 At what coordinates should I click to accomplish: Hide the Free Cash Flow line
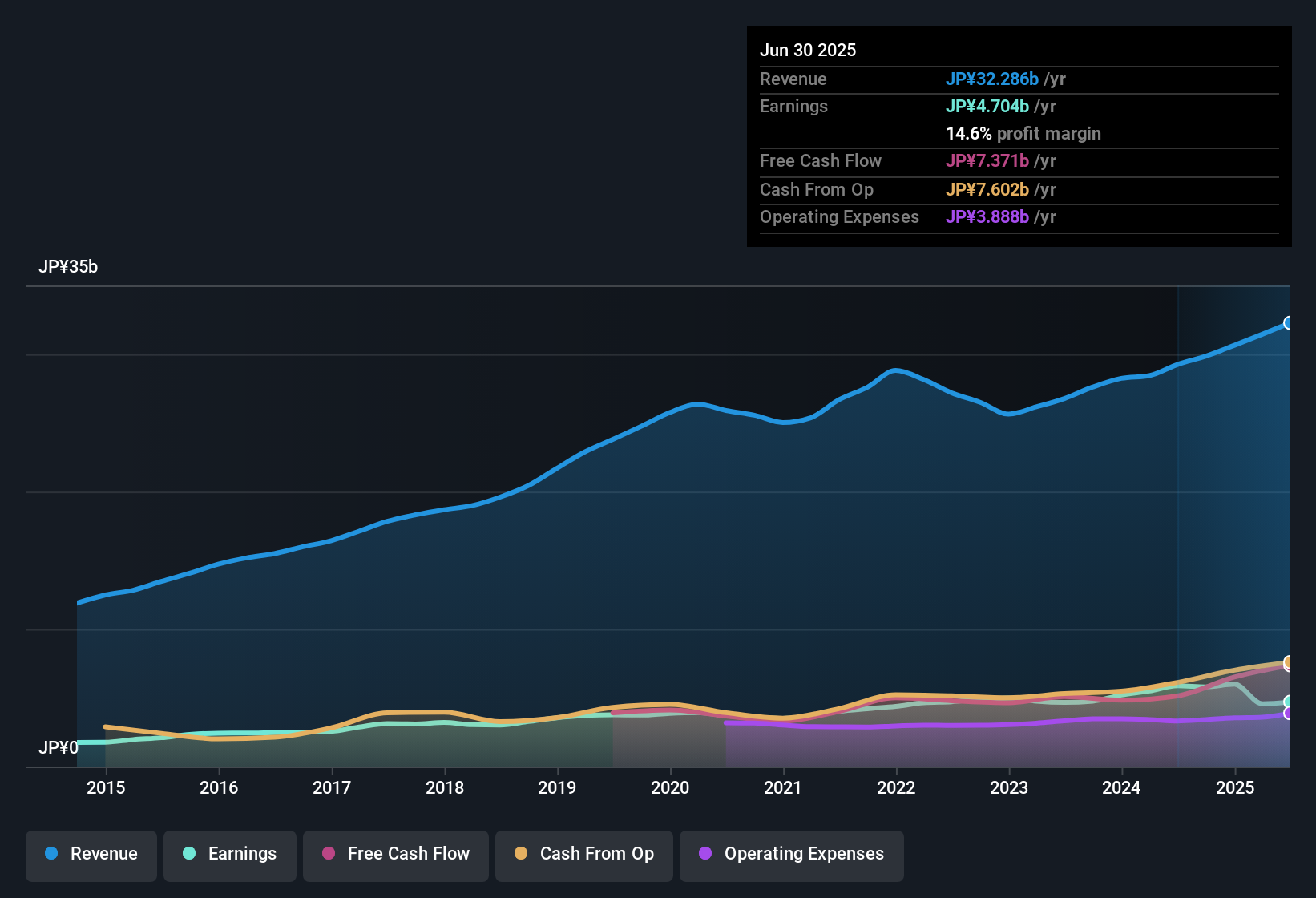pos(395,854)
